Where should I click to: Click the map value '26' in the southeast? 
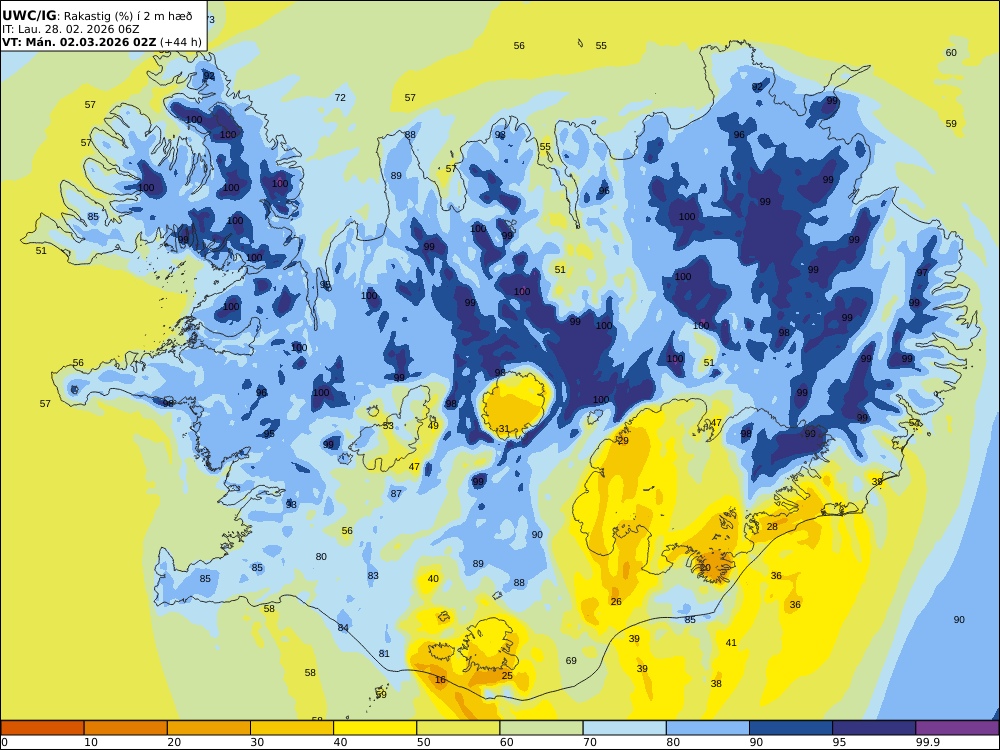pyautogui.click(x=616, y=601)
